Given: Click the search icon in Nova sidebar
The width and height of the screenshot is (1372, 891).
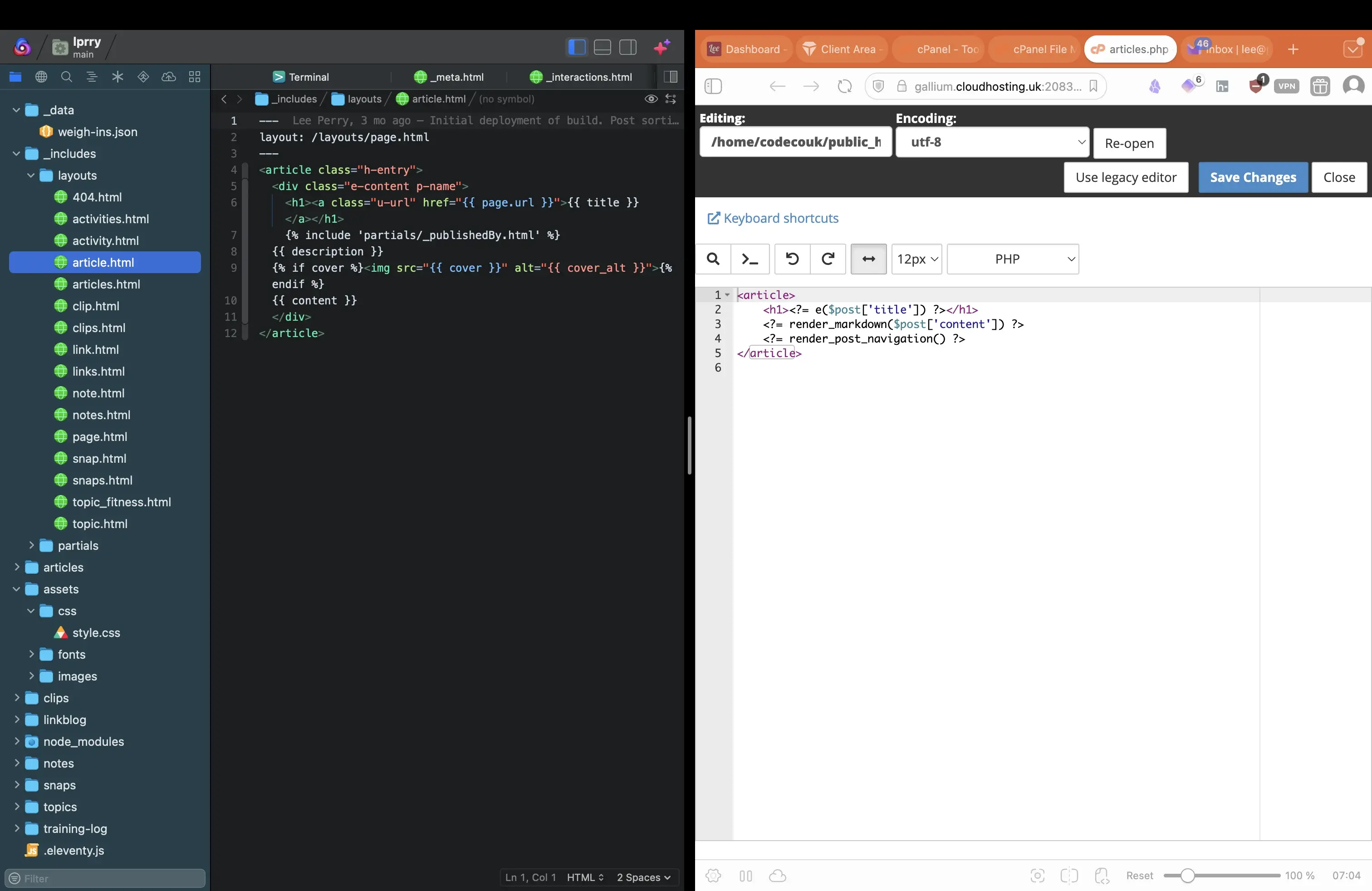Looking at the screenshot, I should click(x=66, y=77).
